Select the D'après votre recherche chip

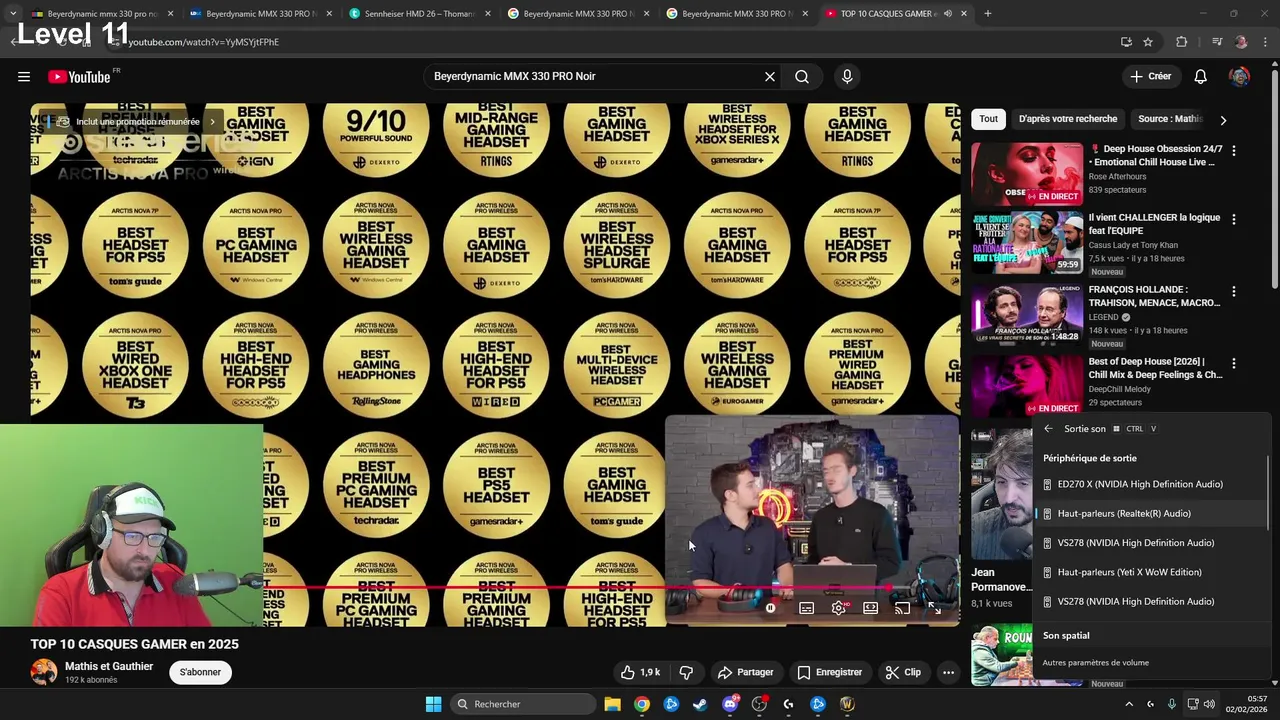(x=1067, y=119)
